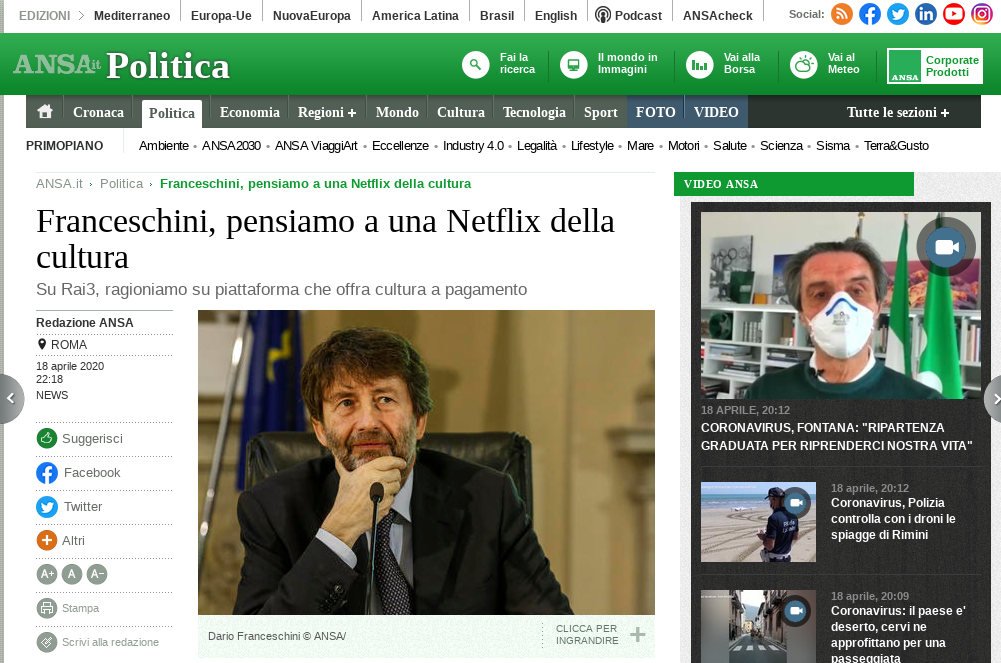This screenshot has height=663, width=1001.
Task: Click the ANSA Corporate Prodotti logo
Action: pos(935,66)
